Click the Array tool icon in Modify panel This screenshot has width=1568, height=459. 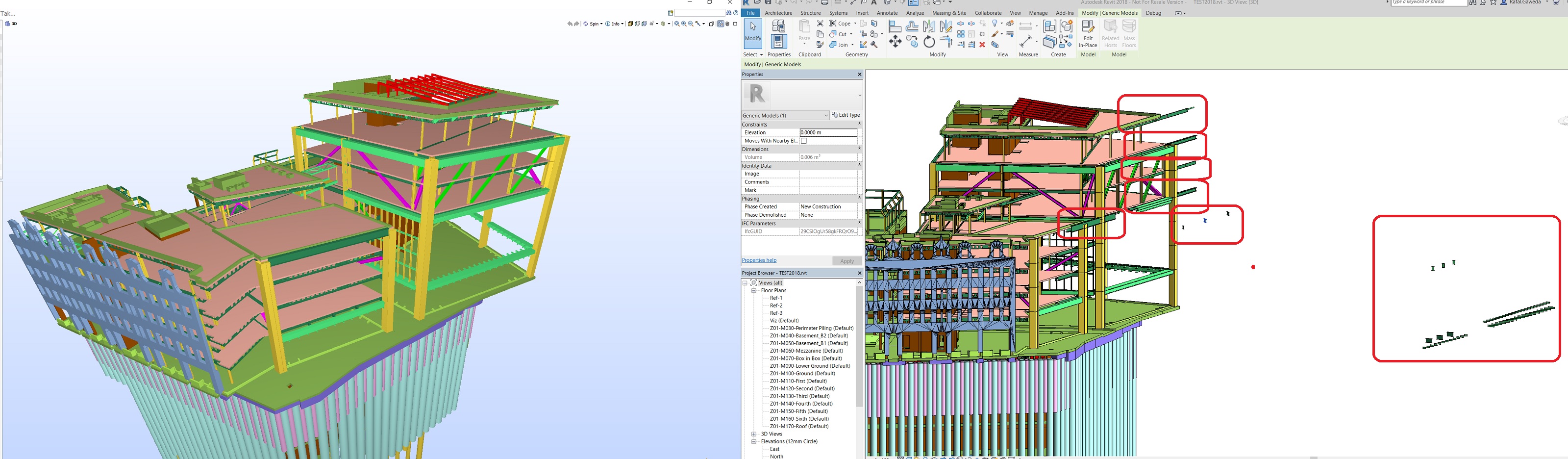pos(961,34)
